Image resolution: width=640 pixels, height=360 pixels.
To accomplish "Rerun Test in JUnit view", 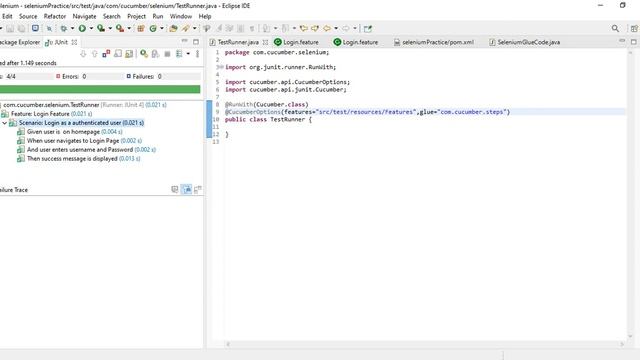I will click(144, 54).
